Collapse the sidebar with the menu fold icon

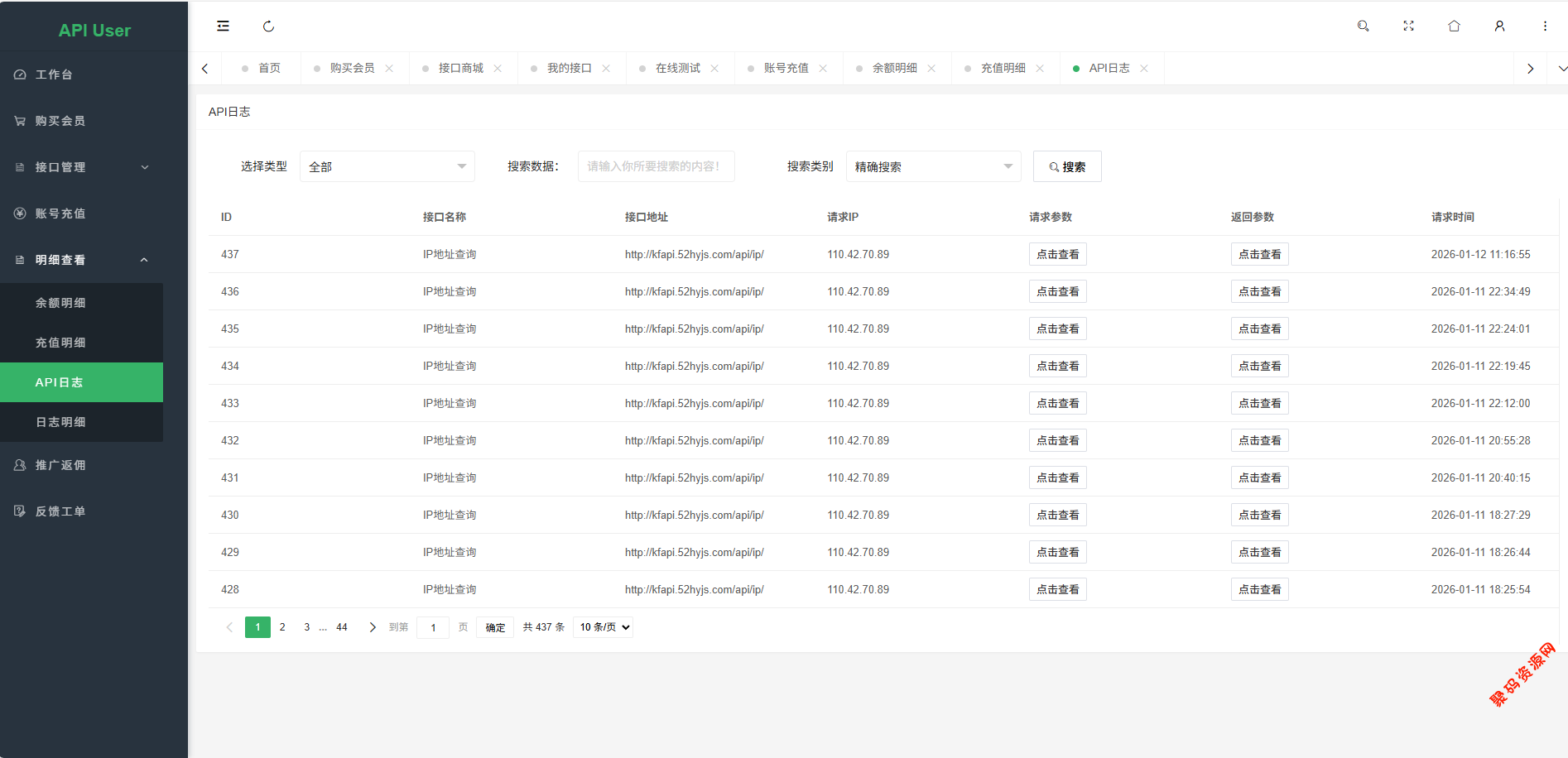click(x=223, y=26)
